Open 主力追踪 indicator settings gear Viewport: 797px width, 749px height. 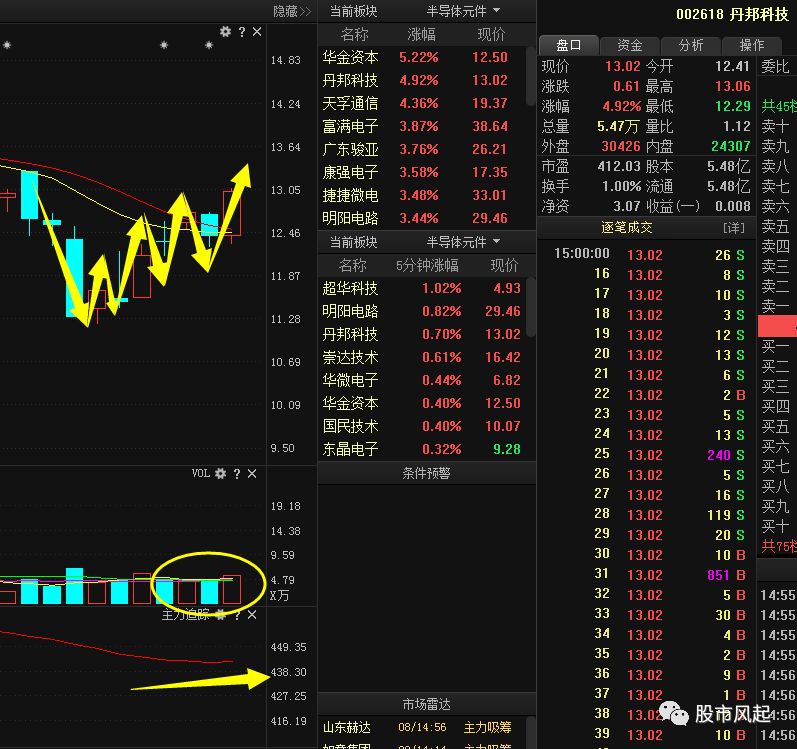(x=220, y=615)
